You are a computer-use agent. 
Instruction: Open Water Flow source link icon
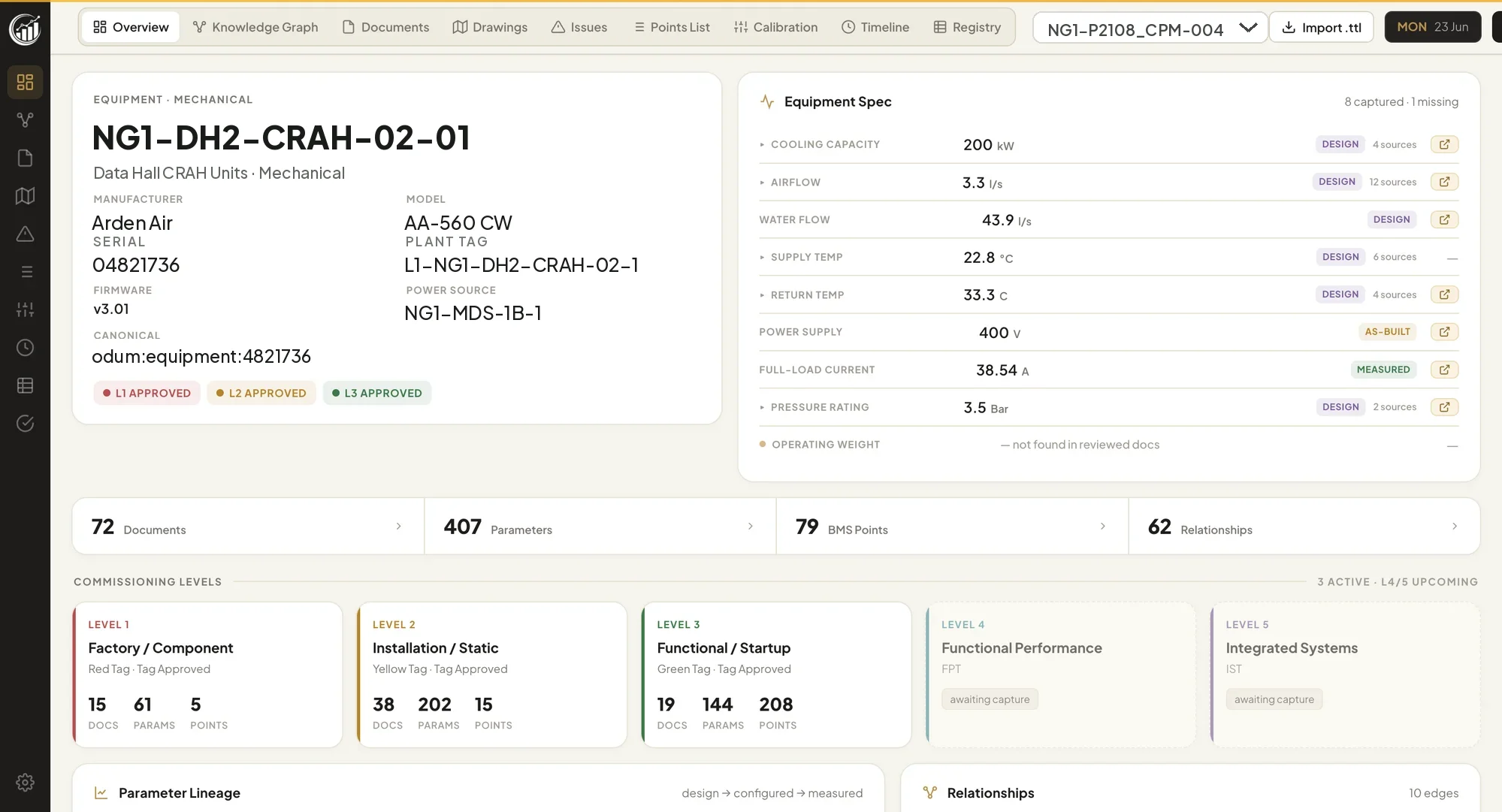click(x=1444, y=219)
